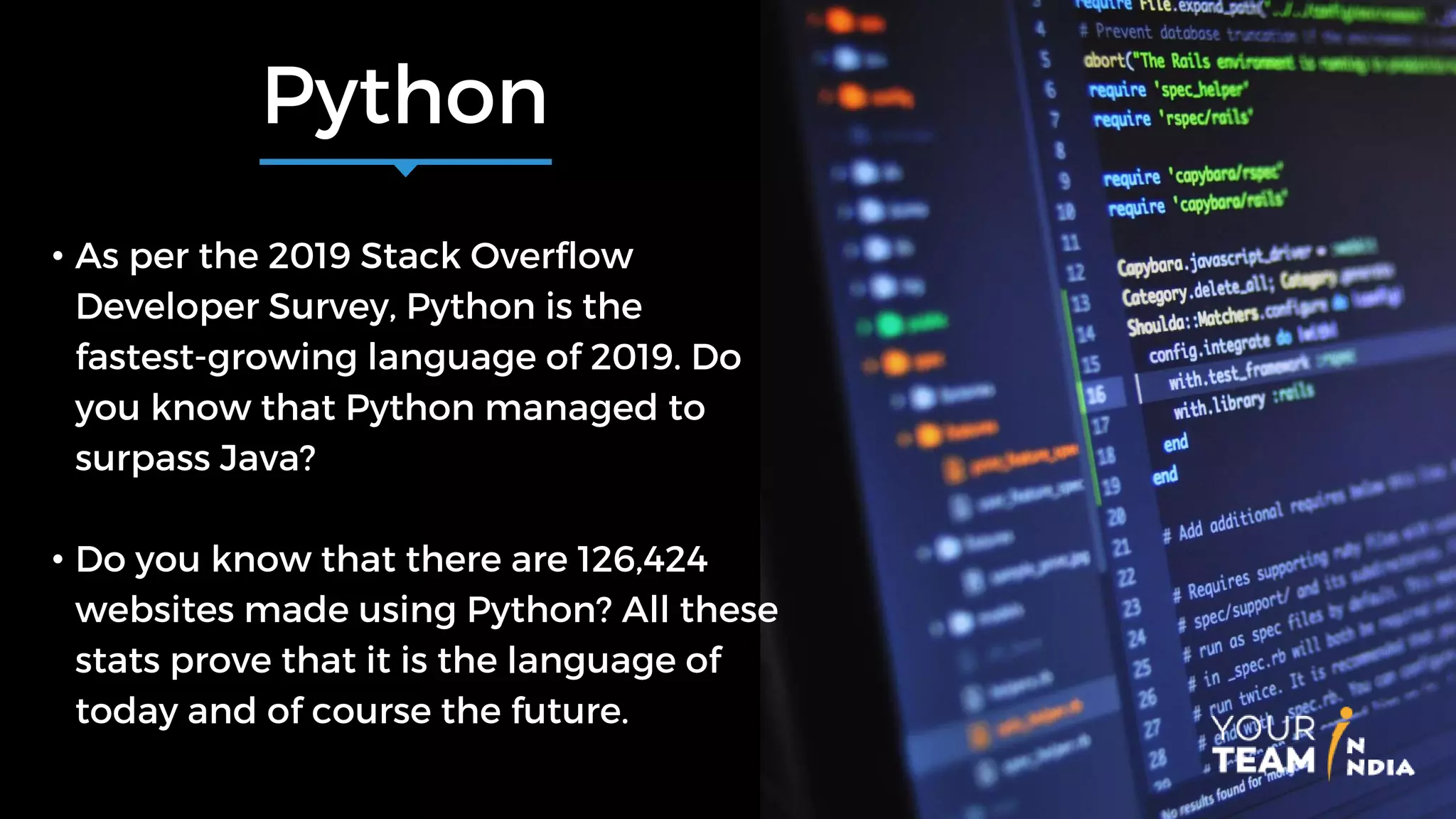This screenshot has width=1456, height=819.
Task: Click second bullet point dot
Action: pos(58,560)
